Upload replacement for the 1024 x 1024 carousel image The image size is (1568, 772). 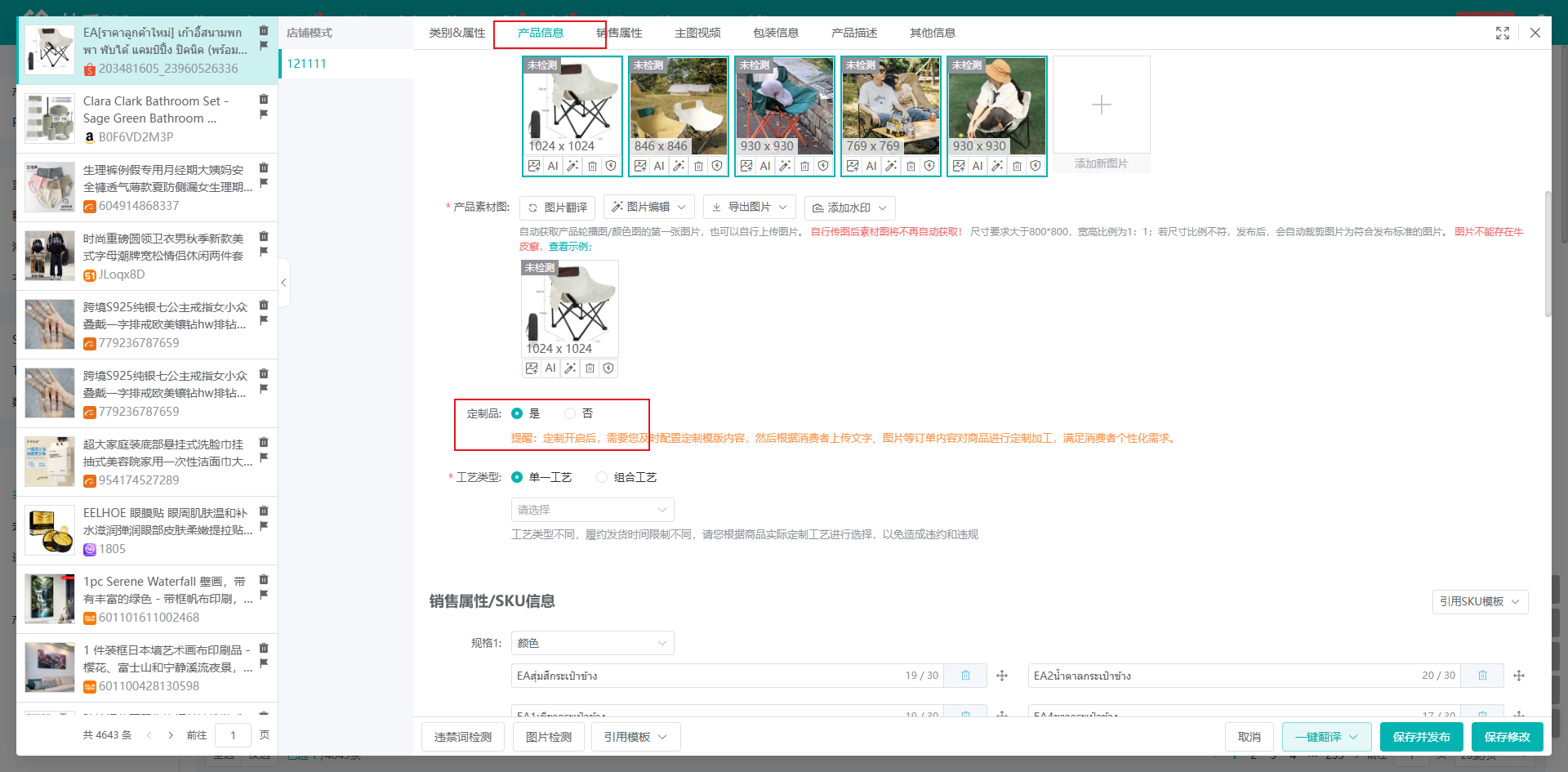coord(534,166)
